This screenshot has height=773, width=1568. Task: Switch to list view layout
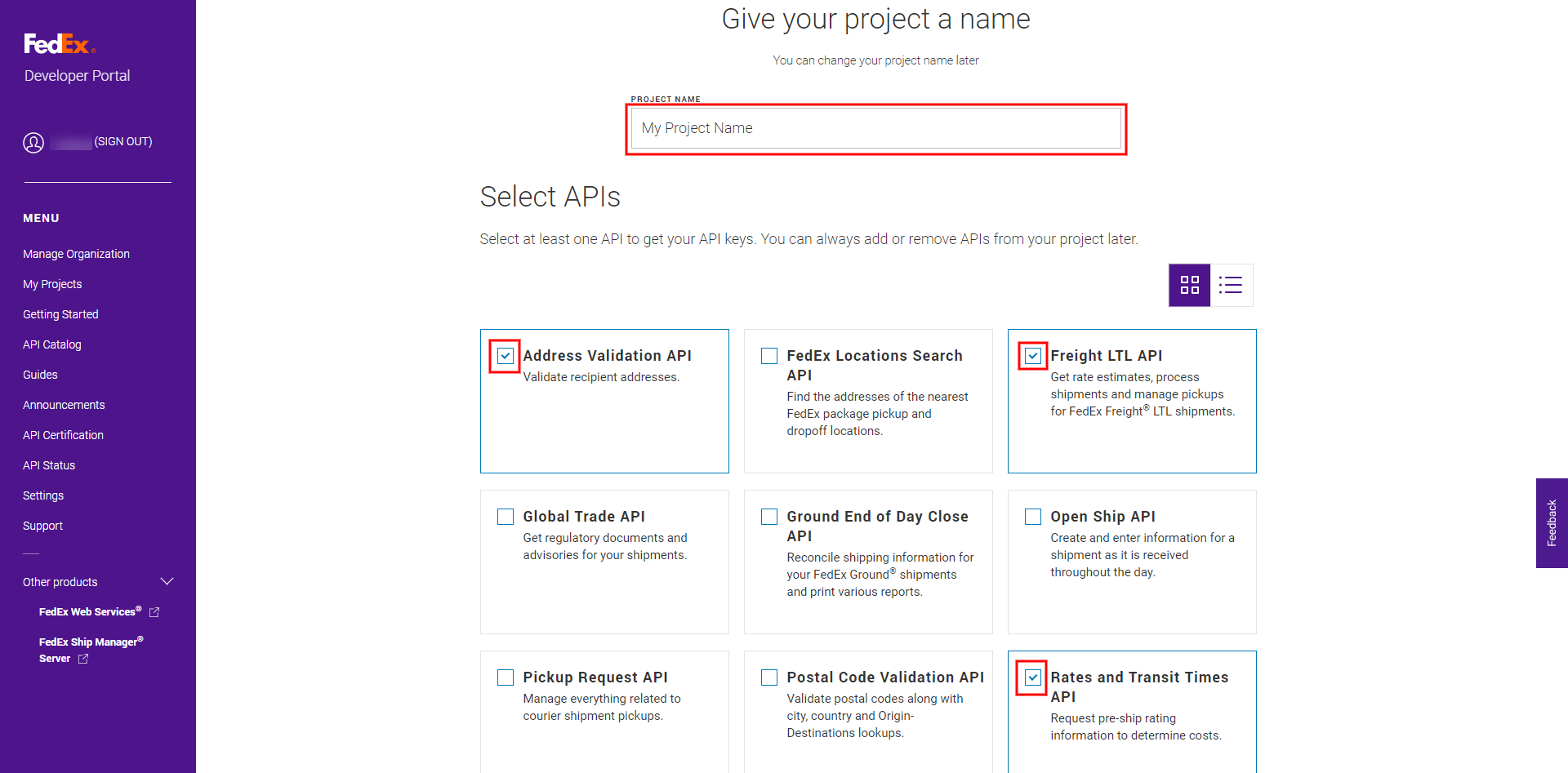[1231, 285]
